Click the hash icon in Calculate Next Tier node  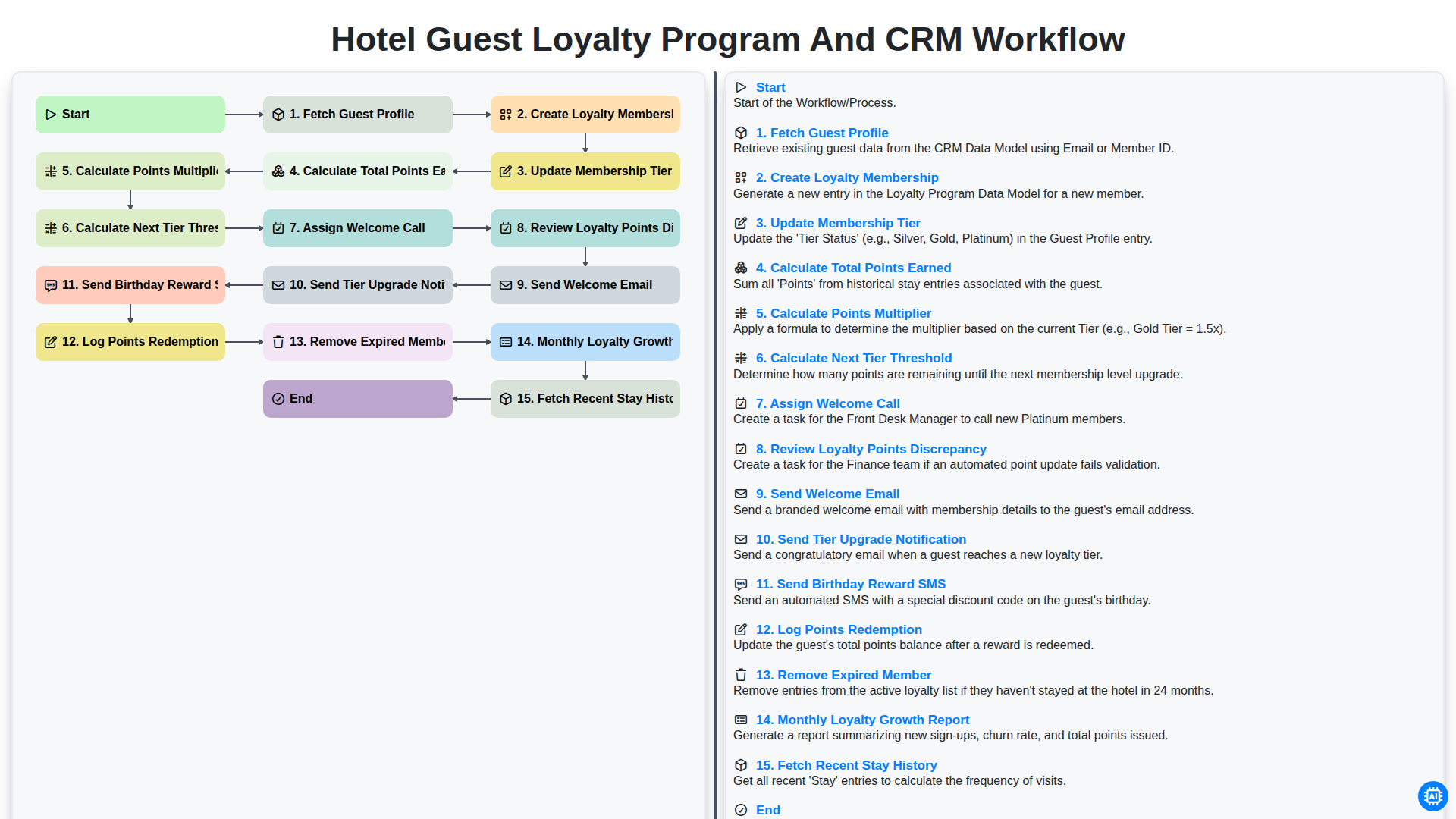[51, 228]
